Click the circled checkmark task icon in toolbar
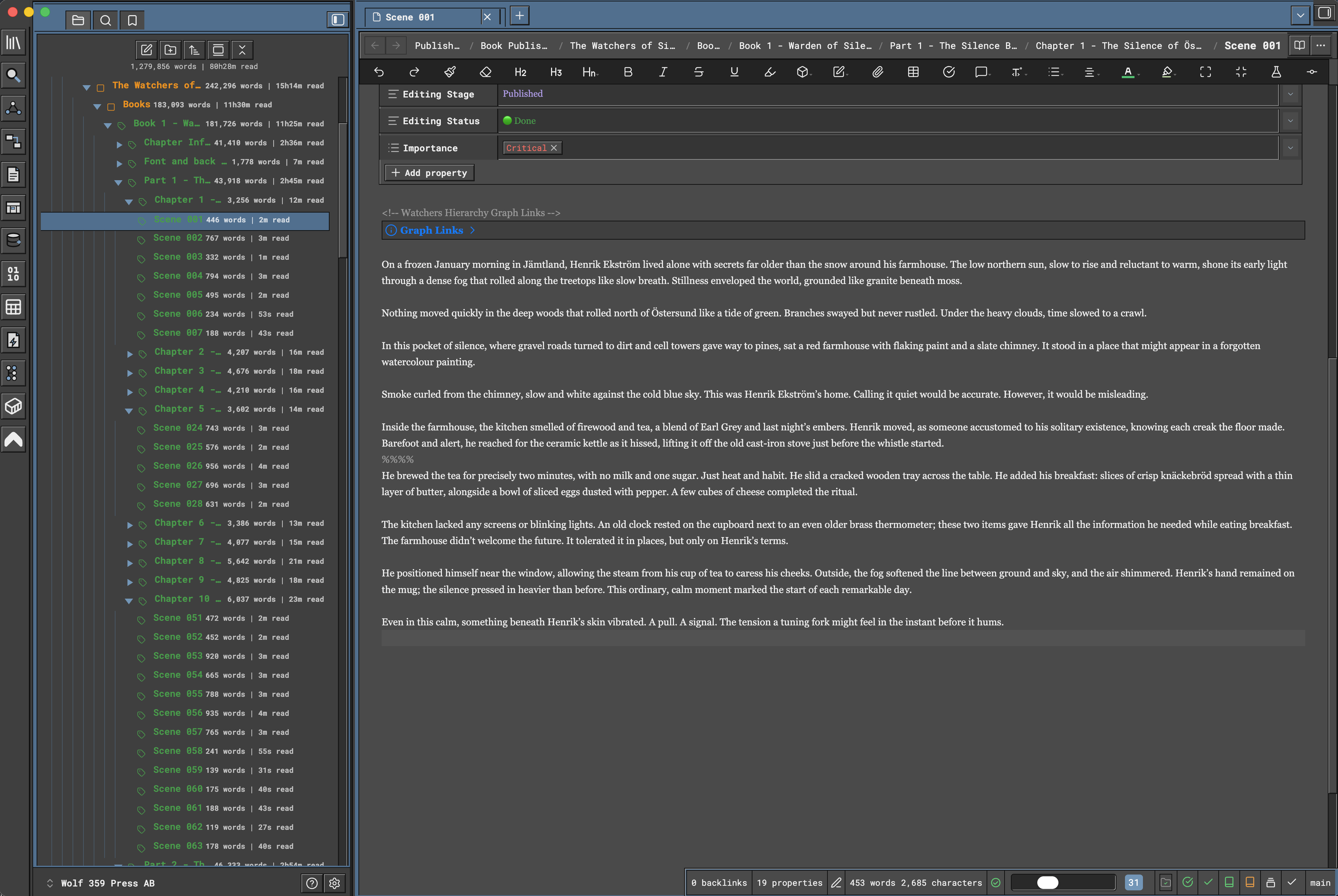Image resolution: width=1338 pixels, height=896 pixels. coord(949,72)
